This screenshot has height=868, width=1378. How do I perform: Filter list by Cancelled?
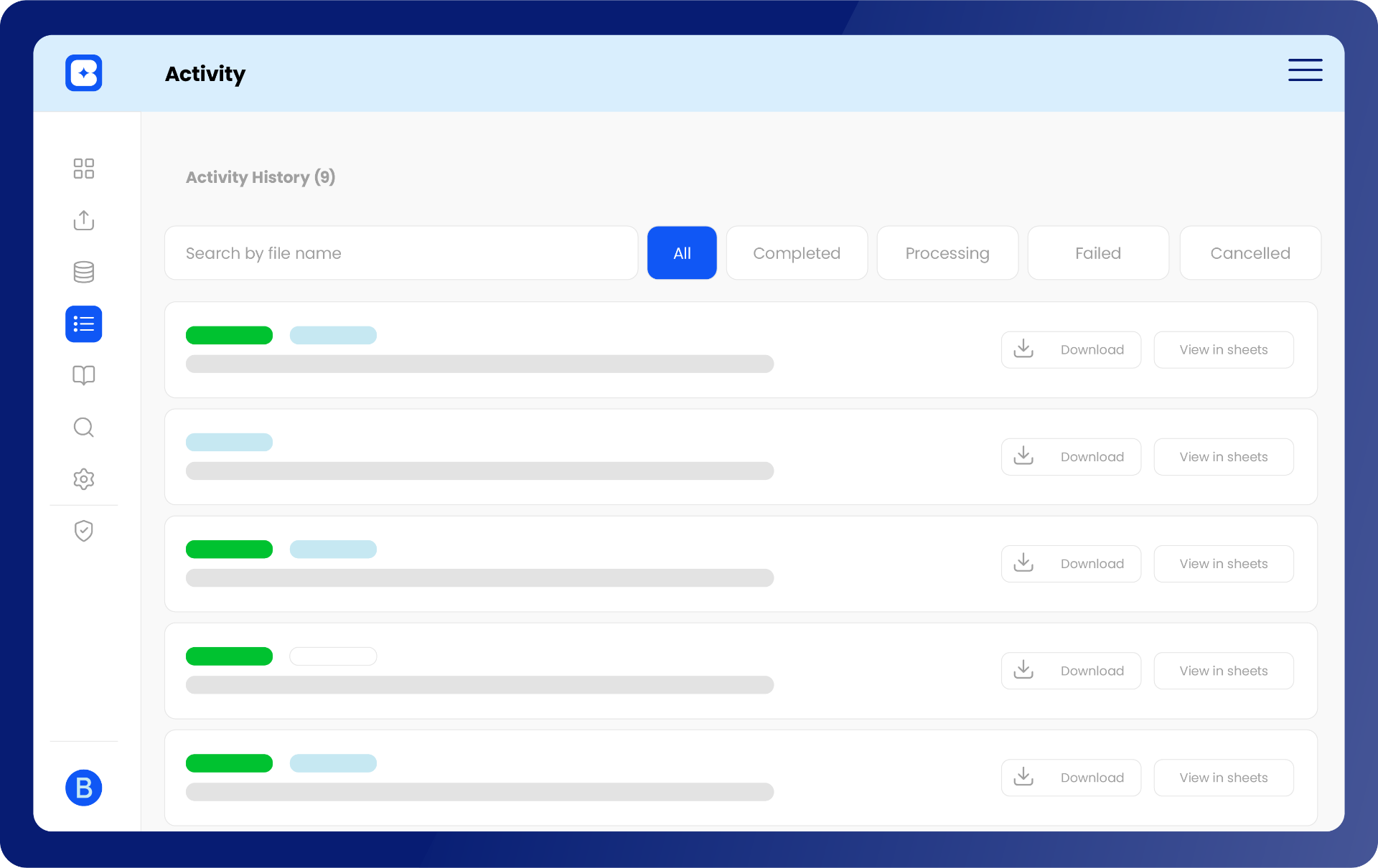(x=1250, y=253)
